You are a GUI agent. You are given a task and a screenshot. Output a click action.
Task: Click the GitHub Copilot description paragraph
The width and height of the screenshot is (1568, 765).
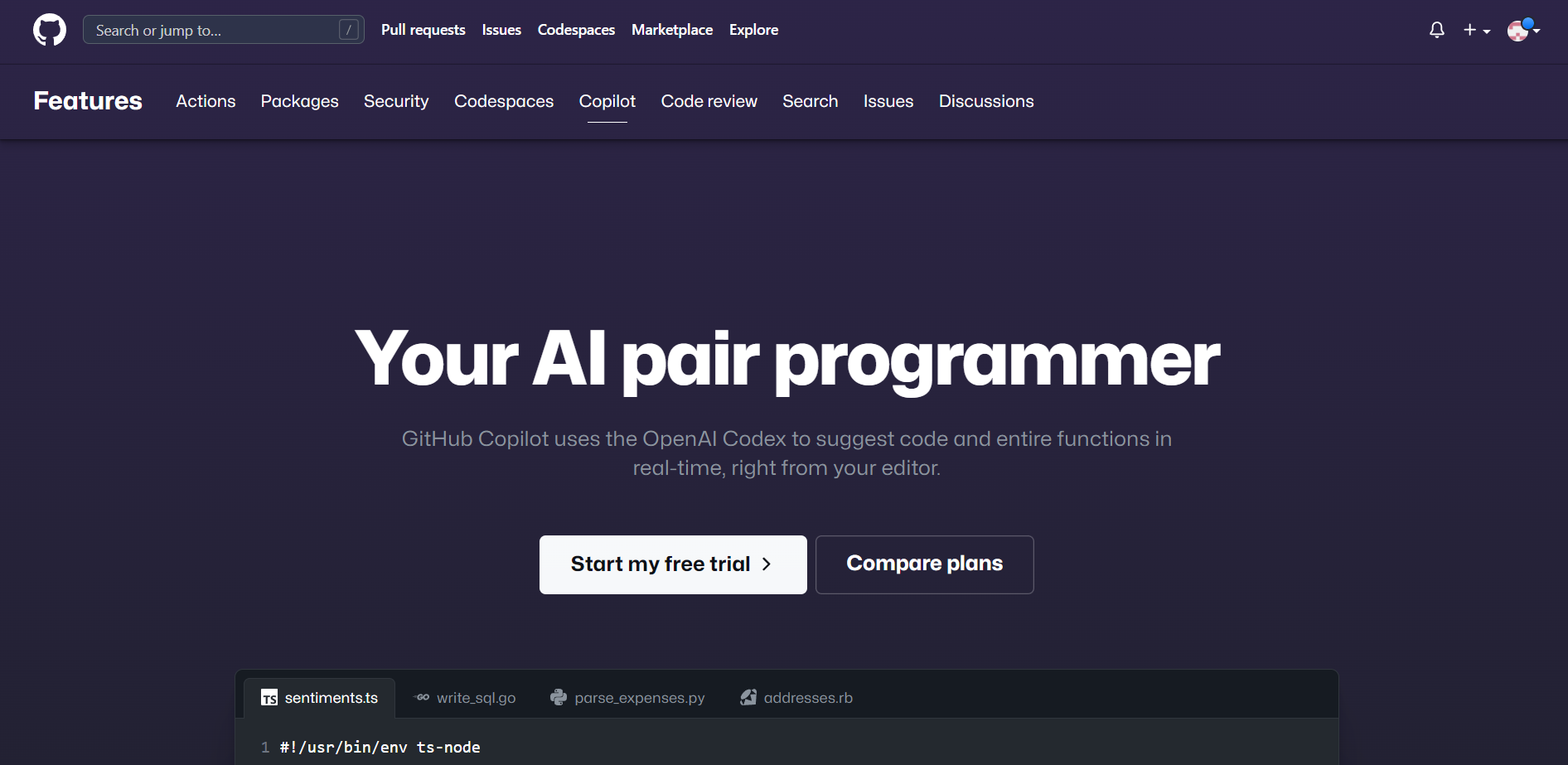786,453
